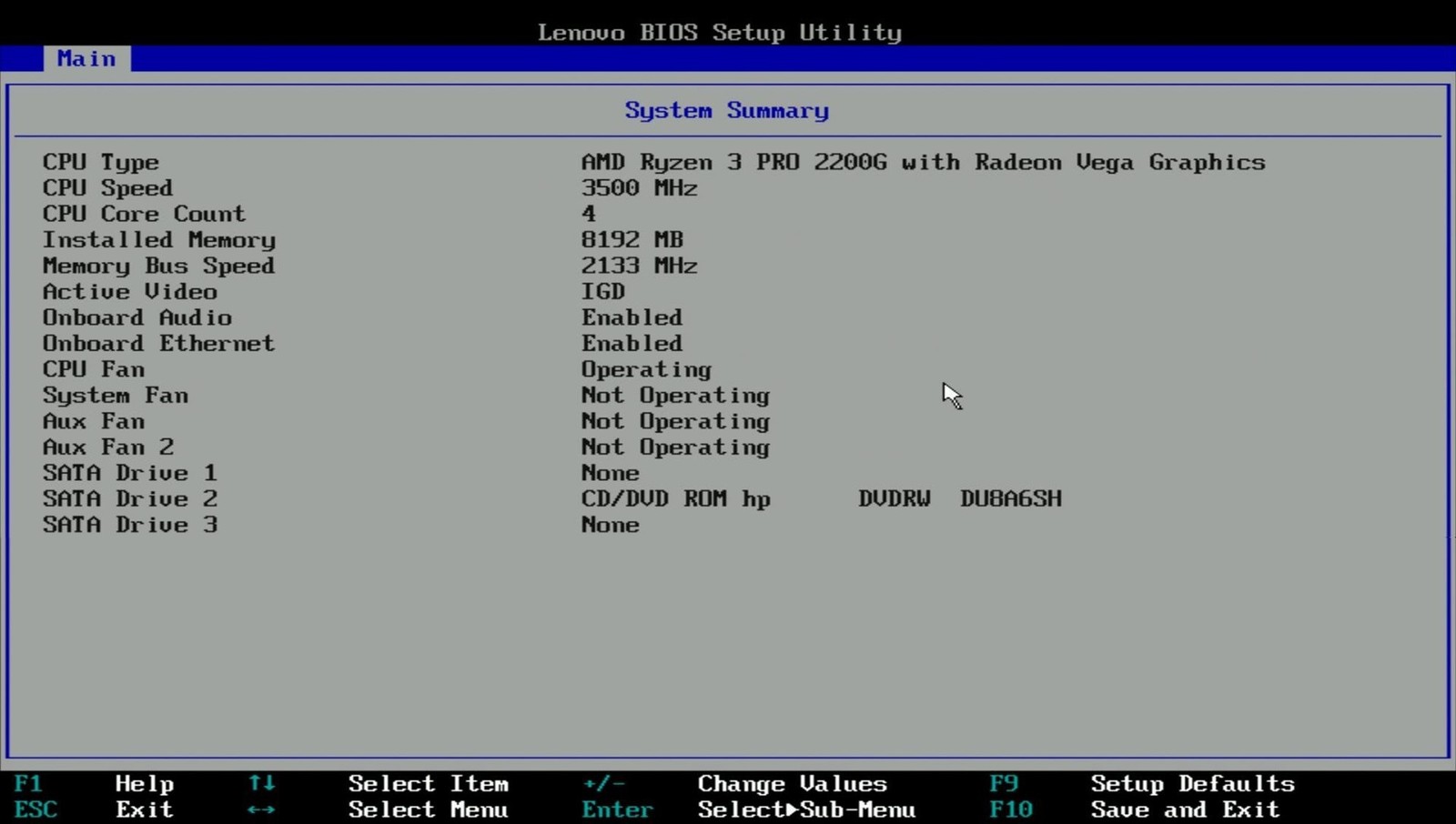Select SATA Drive 3's None value
1456x824 pixels.
pyautogui.click(x=610, y=525)
